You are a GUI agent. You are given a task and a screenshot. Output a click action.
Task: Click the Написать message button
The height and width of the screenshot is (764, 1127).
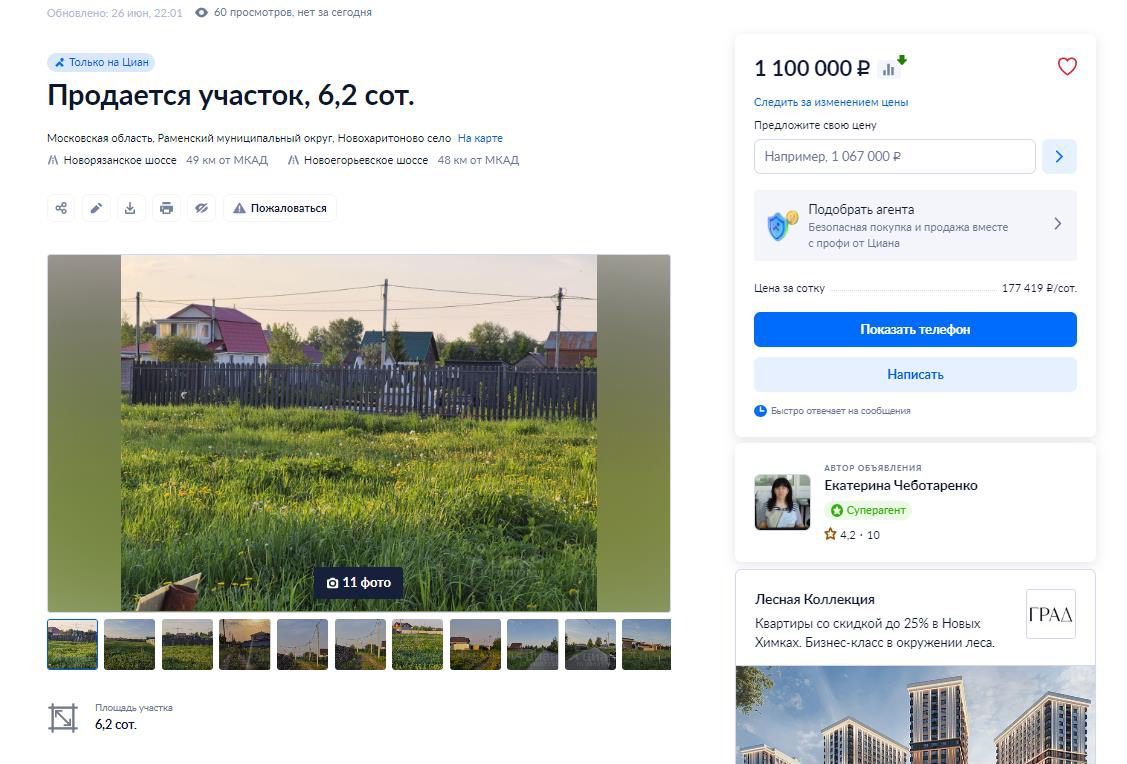(915, 374)
